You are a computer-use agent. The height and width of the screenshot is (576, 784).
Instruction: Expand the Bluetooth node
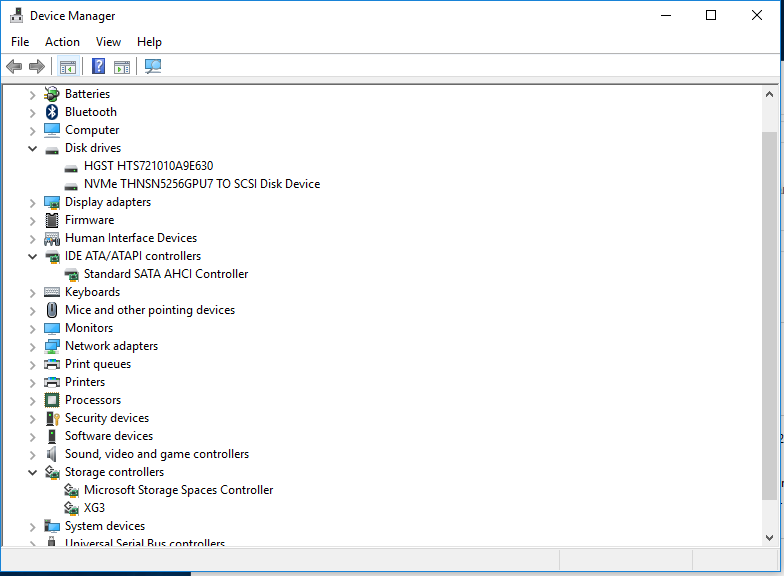32,113
